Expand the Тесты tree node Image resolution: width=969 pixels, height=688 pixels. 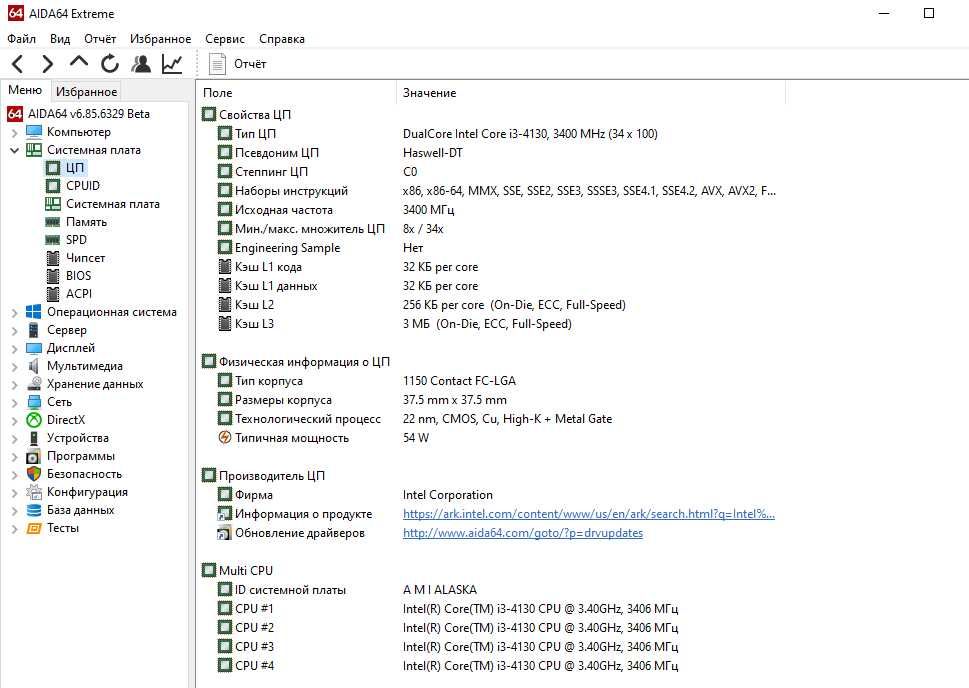coord(14,529)
